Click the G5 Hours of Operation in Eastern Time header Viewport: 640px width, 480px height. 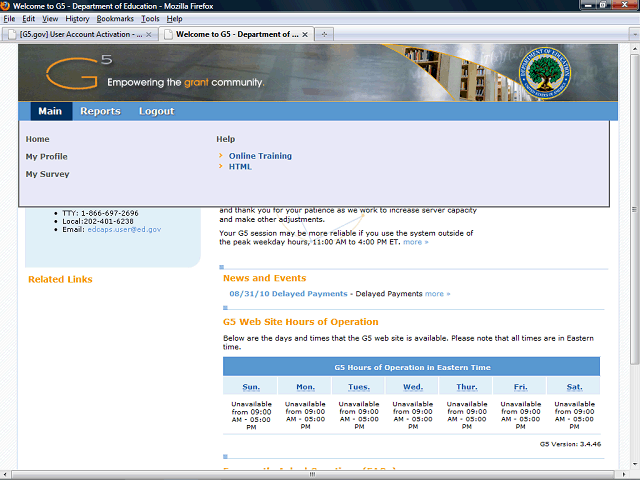coord(411,367)
